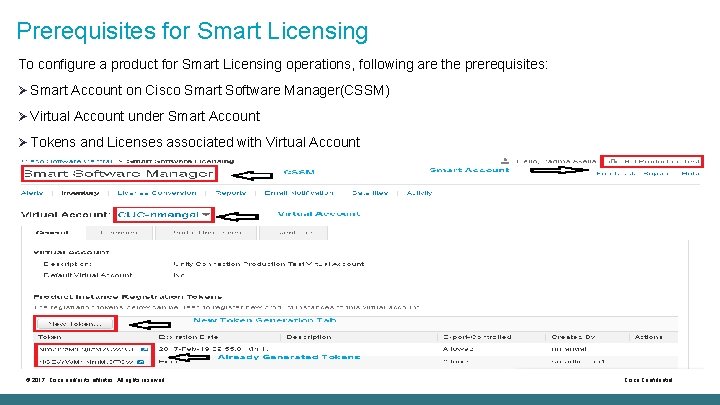Click the Description column header
Viewport: 720px width, 405px height.
(309, 337)
